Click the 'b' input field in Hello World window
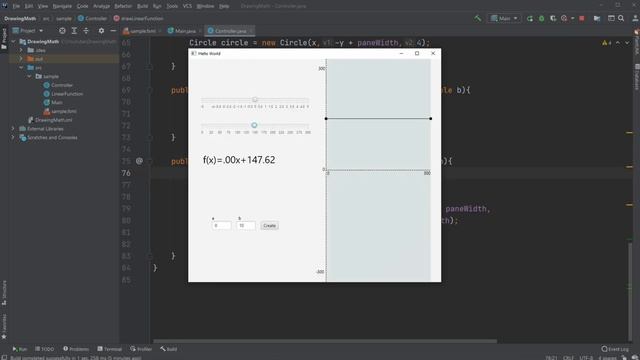This screenshot has width=640, height=360. (246, 225)
